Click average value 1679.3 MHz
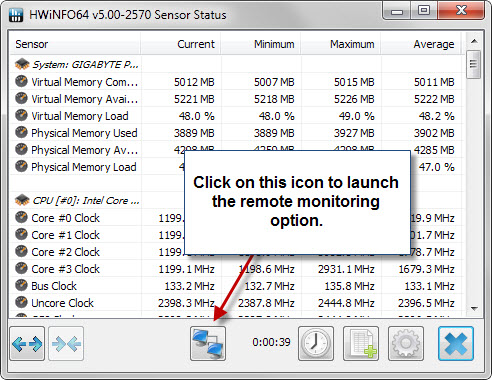 (x=426, y=269)
